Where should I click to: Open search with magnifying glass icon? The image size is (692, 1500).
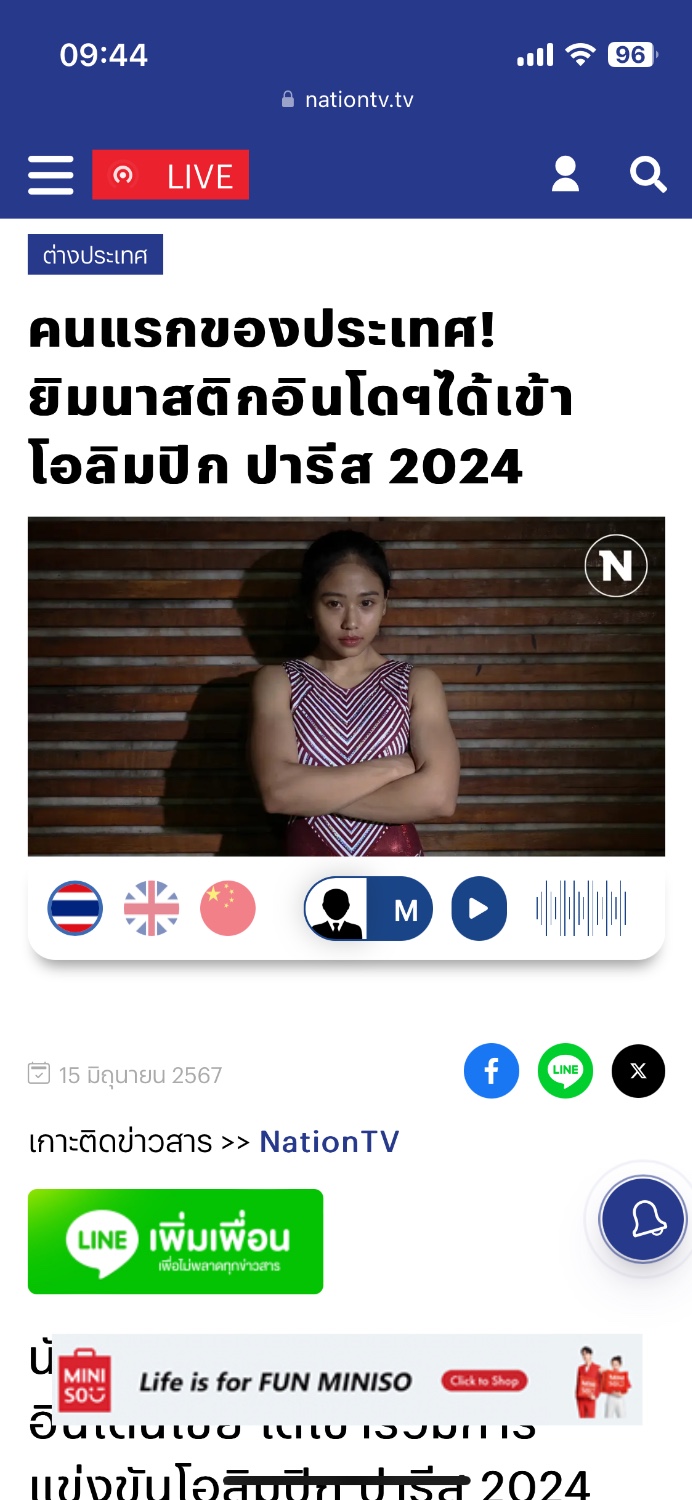[648, 175]
